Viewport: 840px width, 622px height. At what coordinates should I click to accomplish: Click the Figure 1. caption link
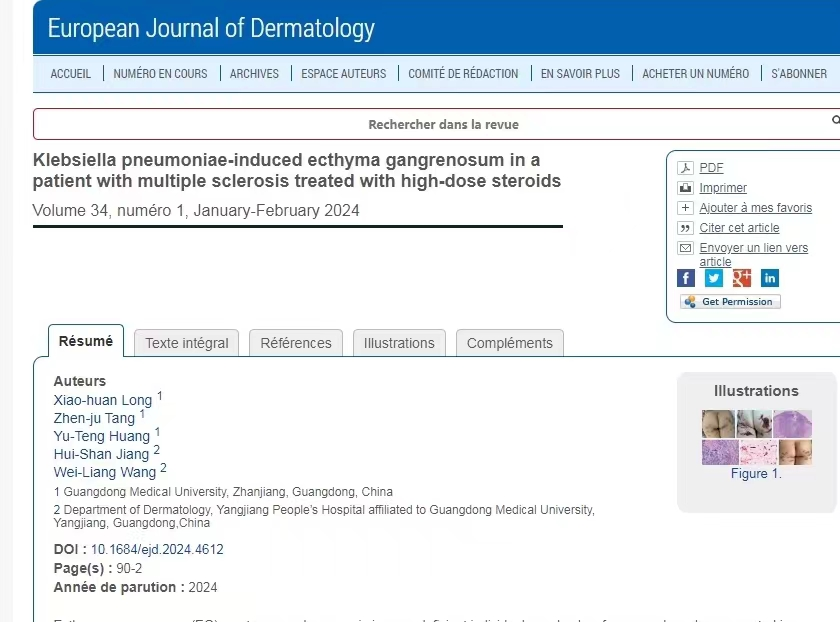(756, 474)
